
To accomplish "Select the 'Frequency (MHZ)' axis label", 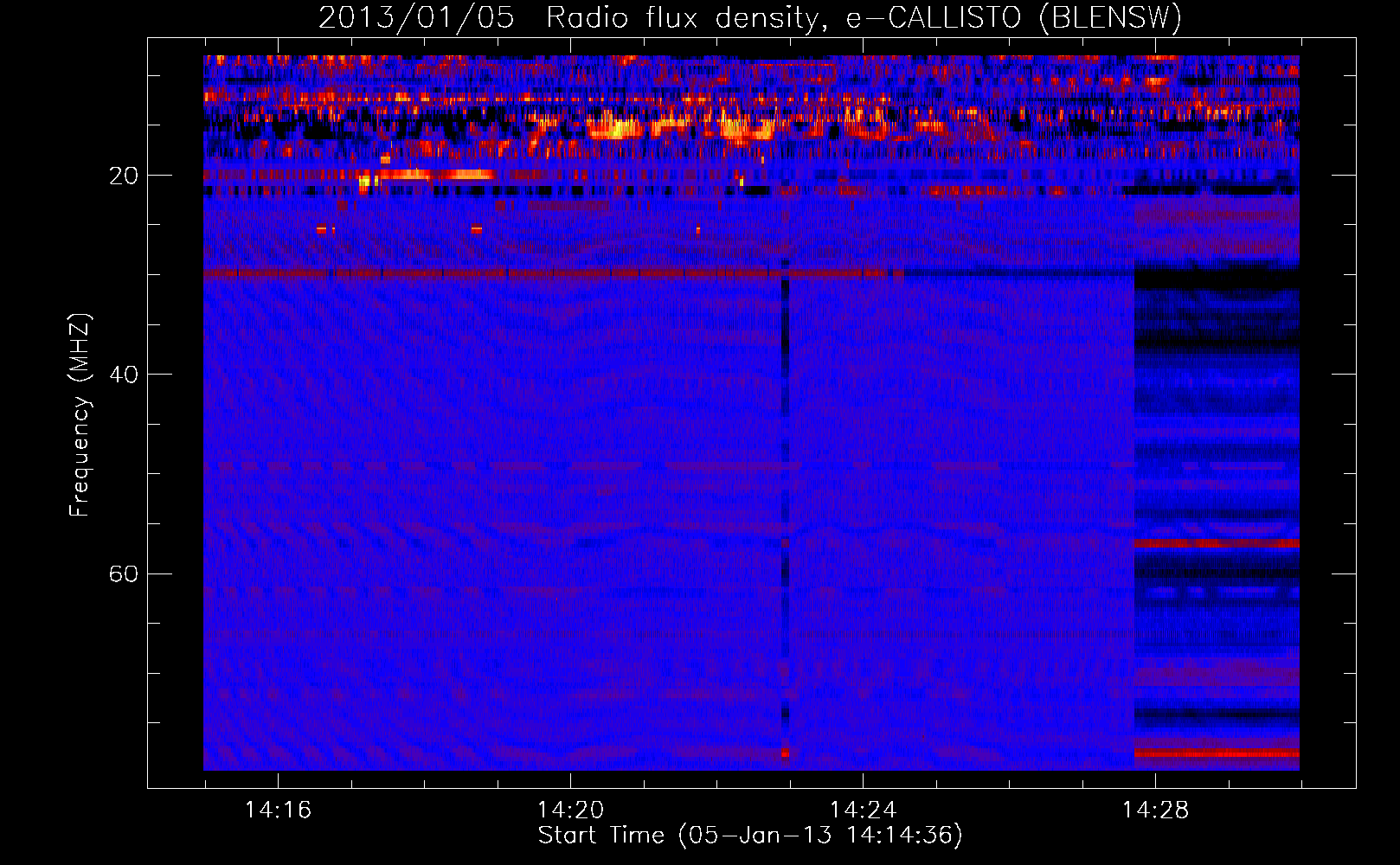I will coord(80,415).
